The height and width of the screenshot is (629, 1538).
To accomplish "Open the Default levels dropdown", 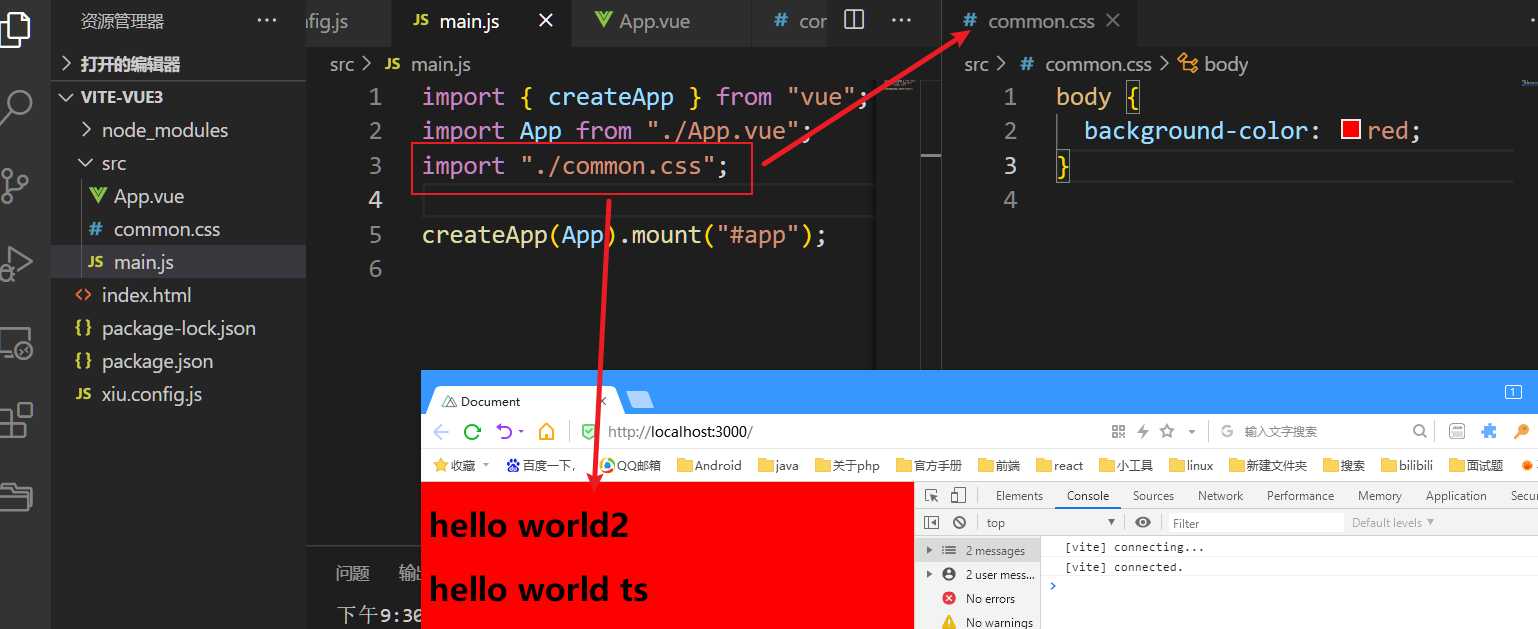I will click(1393, 523).
